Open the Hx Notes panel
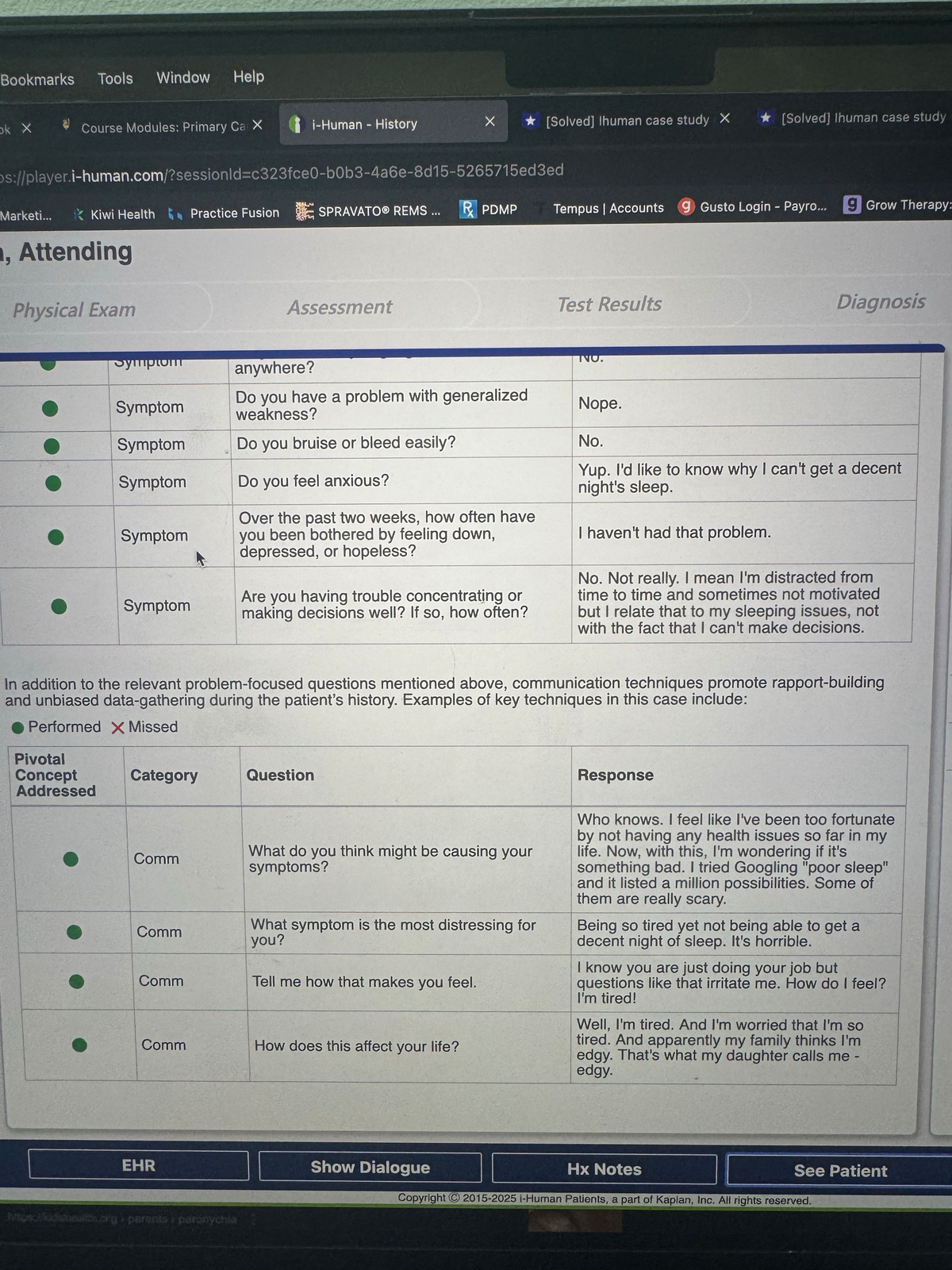The width and height of the screenshot is (952, 1270). (x=604, y=1168)
